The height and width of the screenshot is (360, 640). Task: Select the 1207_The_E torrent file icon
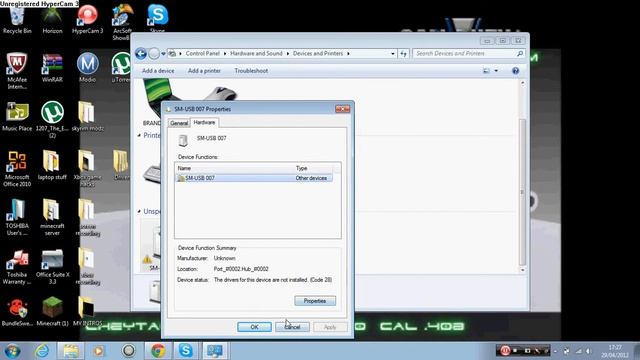pyautogui.click(x=52, y=120)
